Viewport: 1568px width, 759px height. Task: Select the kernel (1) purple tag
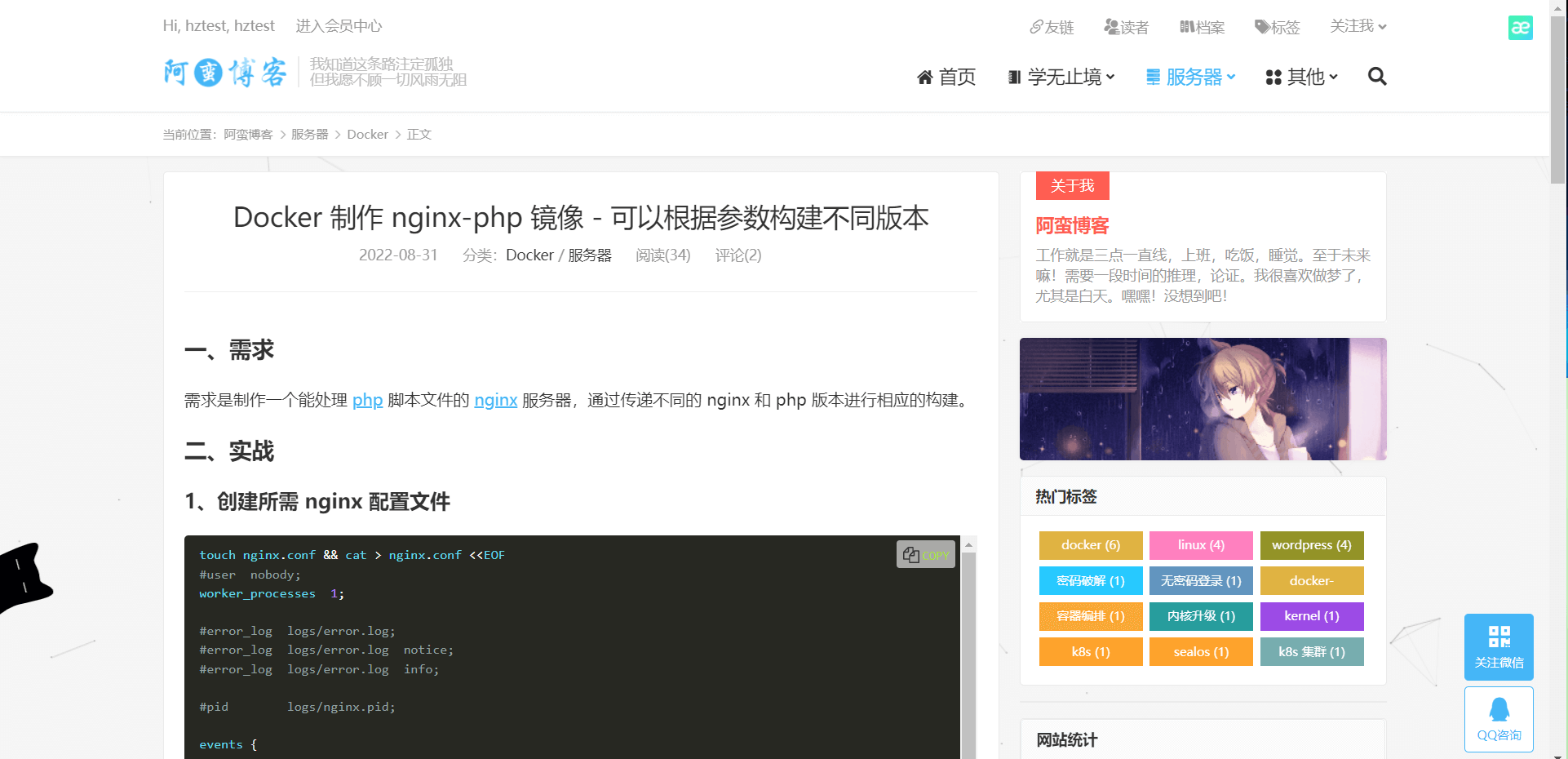[1311, 616]
